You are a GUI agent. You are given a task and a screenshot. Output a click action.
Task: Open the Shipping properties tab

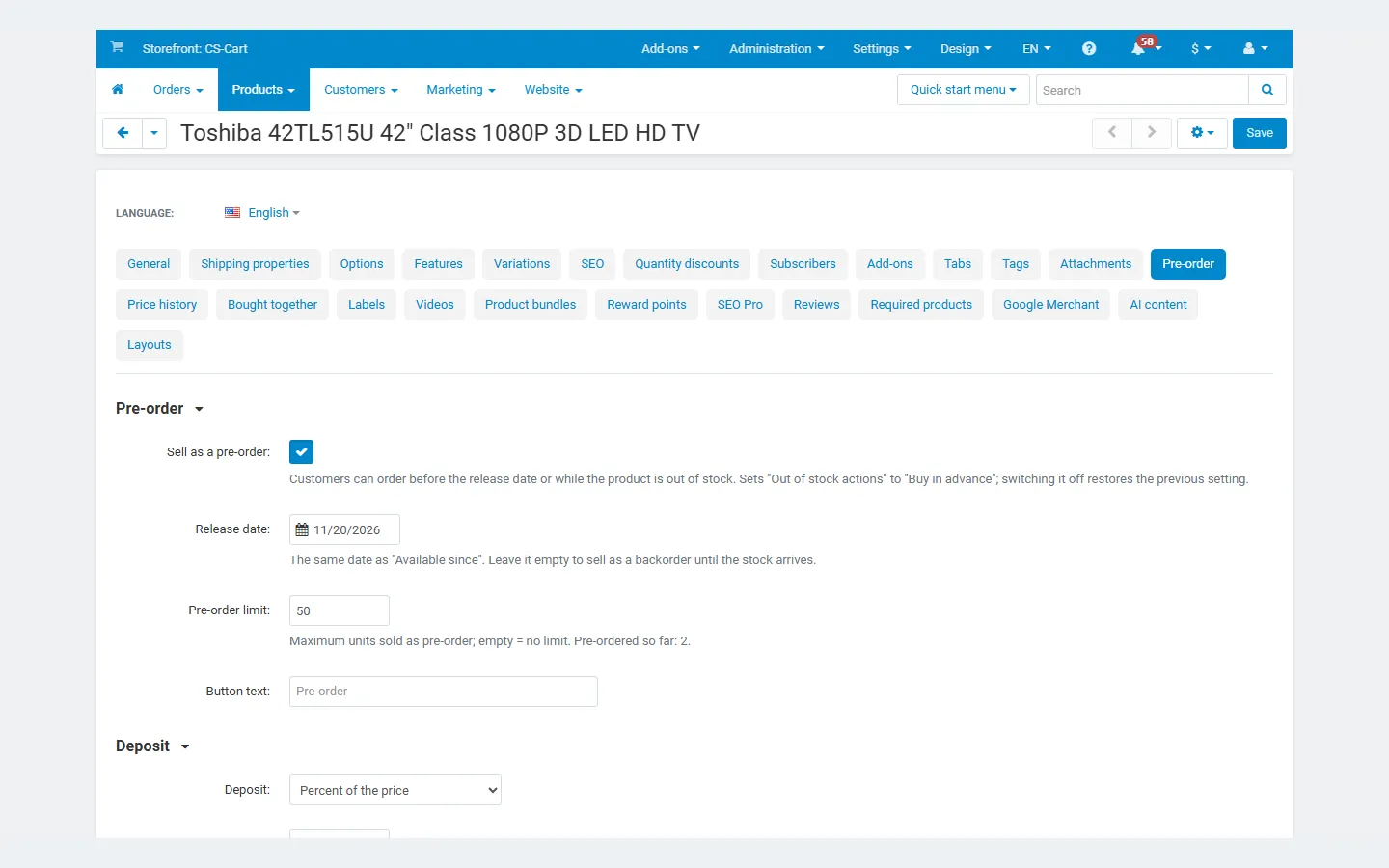255,264
